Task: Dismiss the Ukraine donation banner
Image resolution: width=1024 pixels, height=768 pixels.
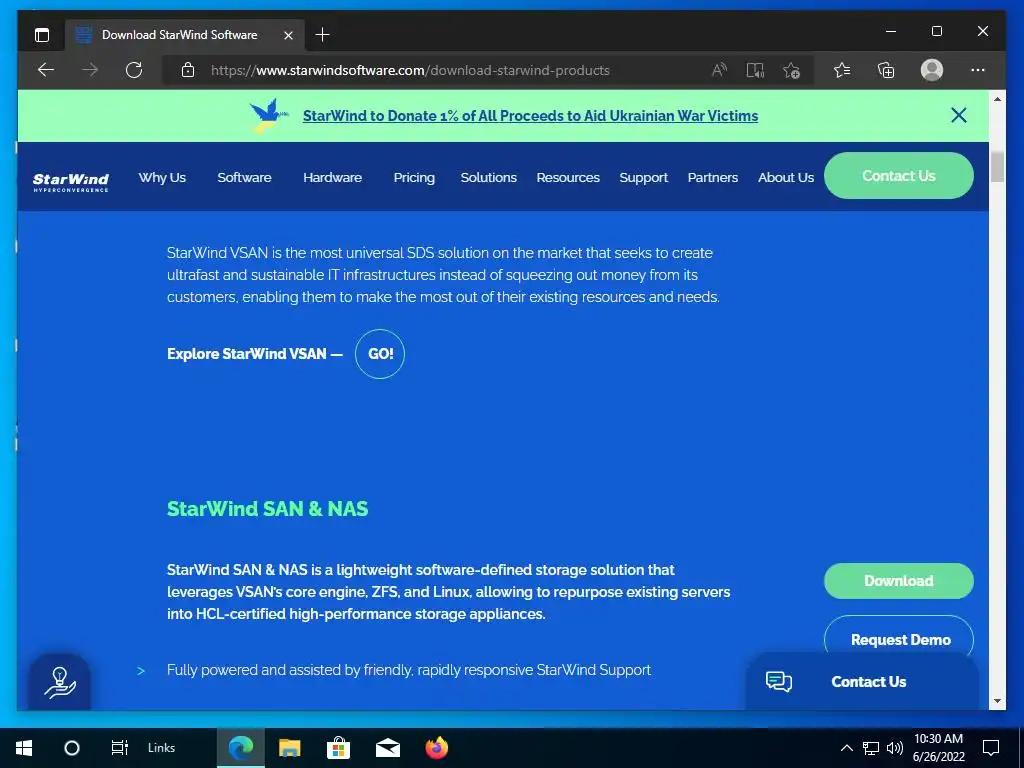Action: tap(959, 116)
